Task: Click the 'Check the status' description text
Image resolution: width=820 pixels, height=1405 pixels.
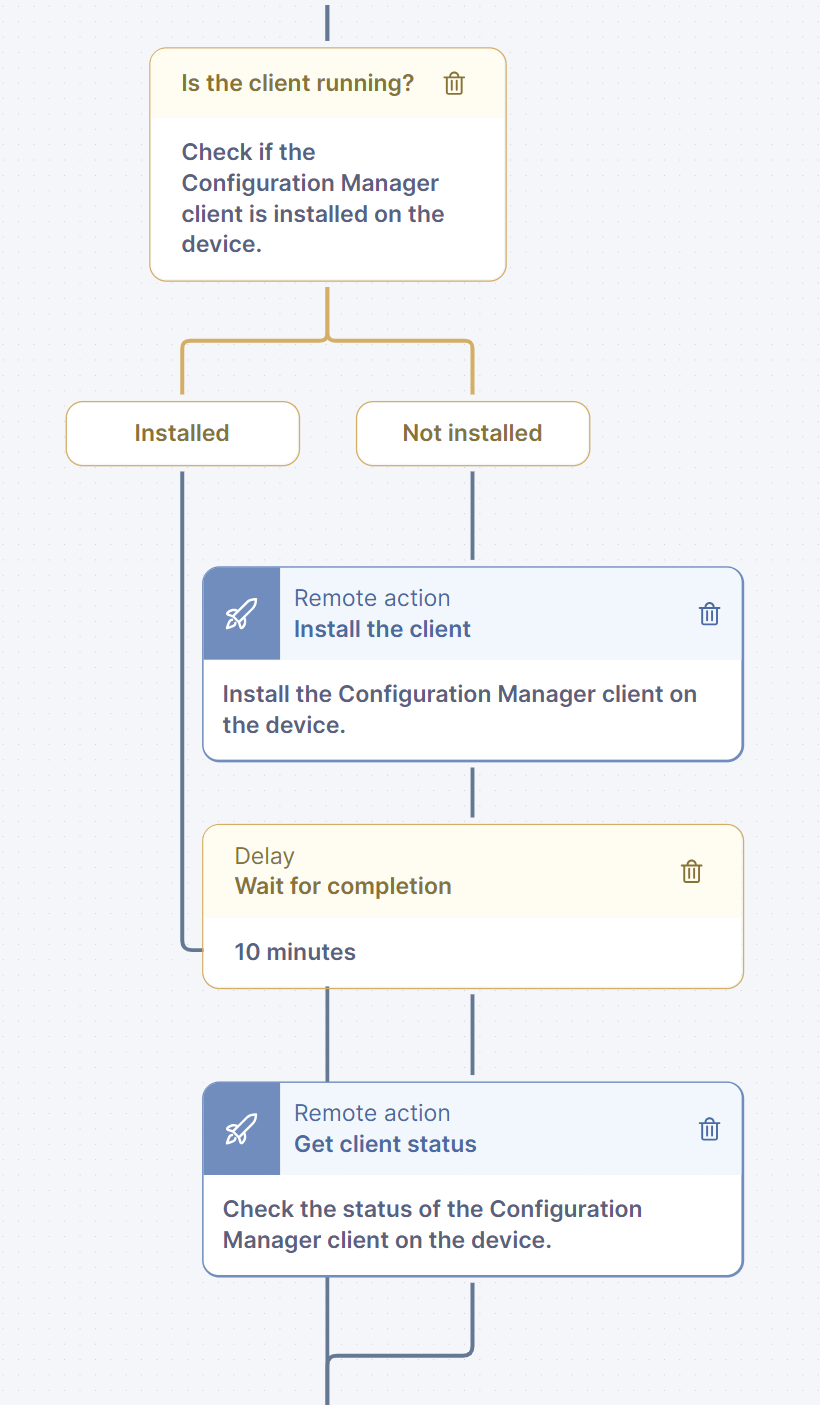Action: [432, 1224]
